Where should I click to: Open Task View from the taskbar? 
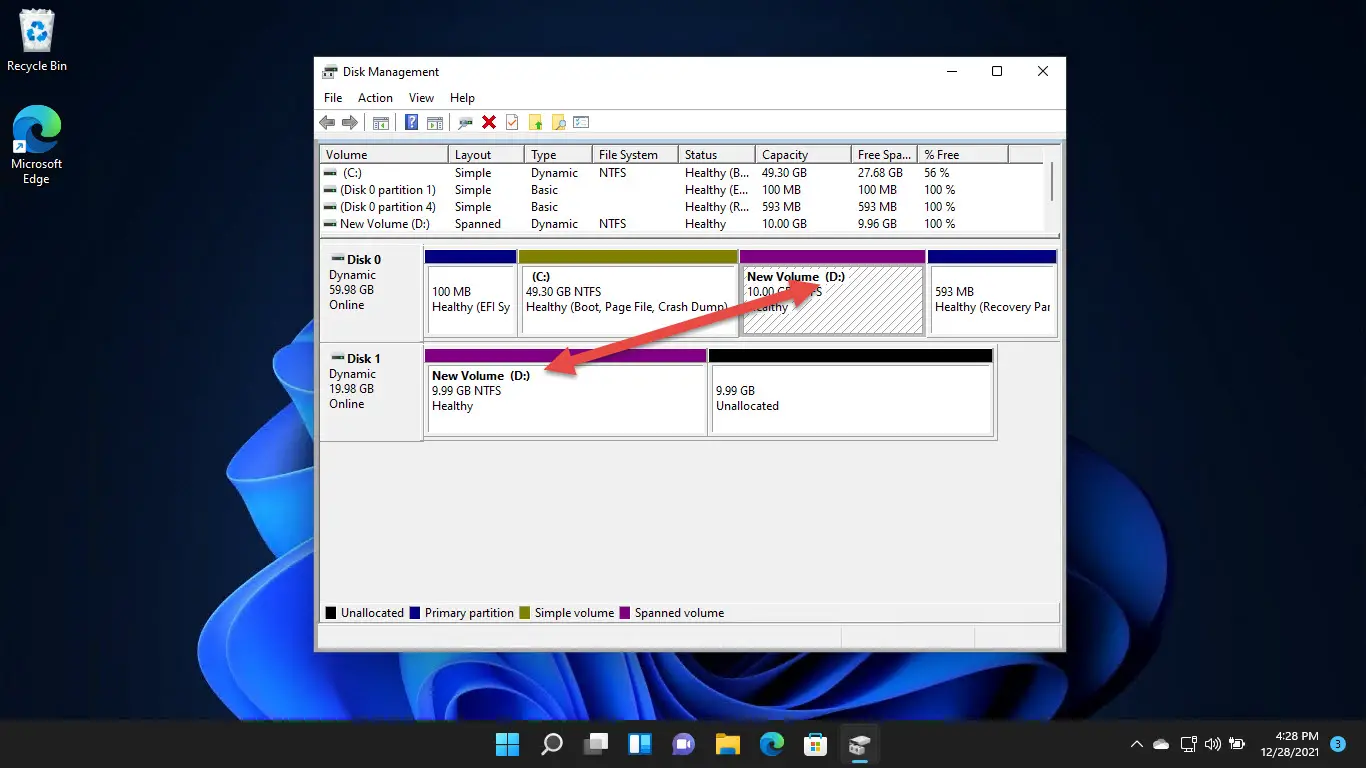click(596, 744)
